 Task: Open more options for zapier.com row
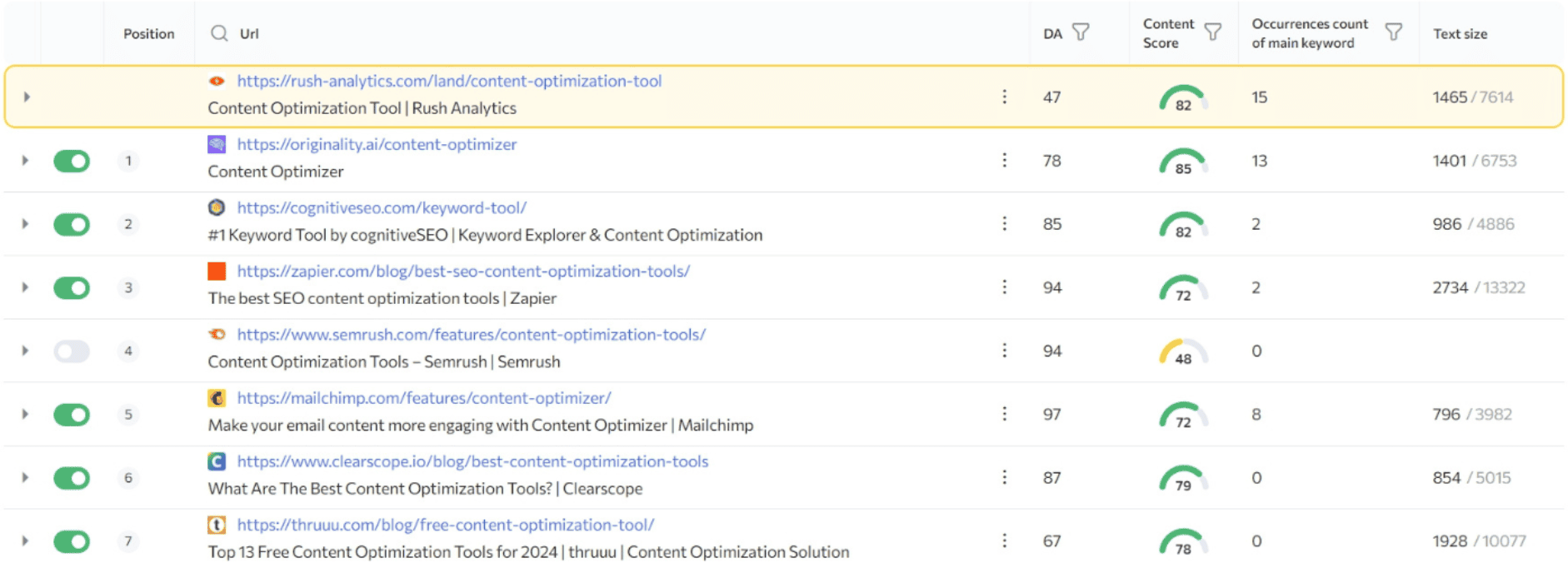point(1005,286)
